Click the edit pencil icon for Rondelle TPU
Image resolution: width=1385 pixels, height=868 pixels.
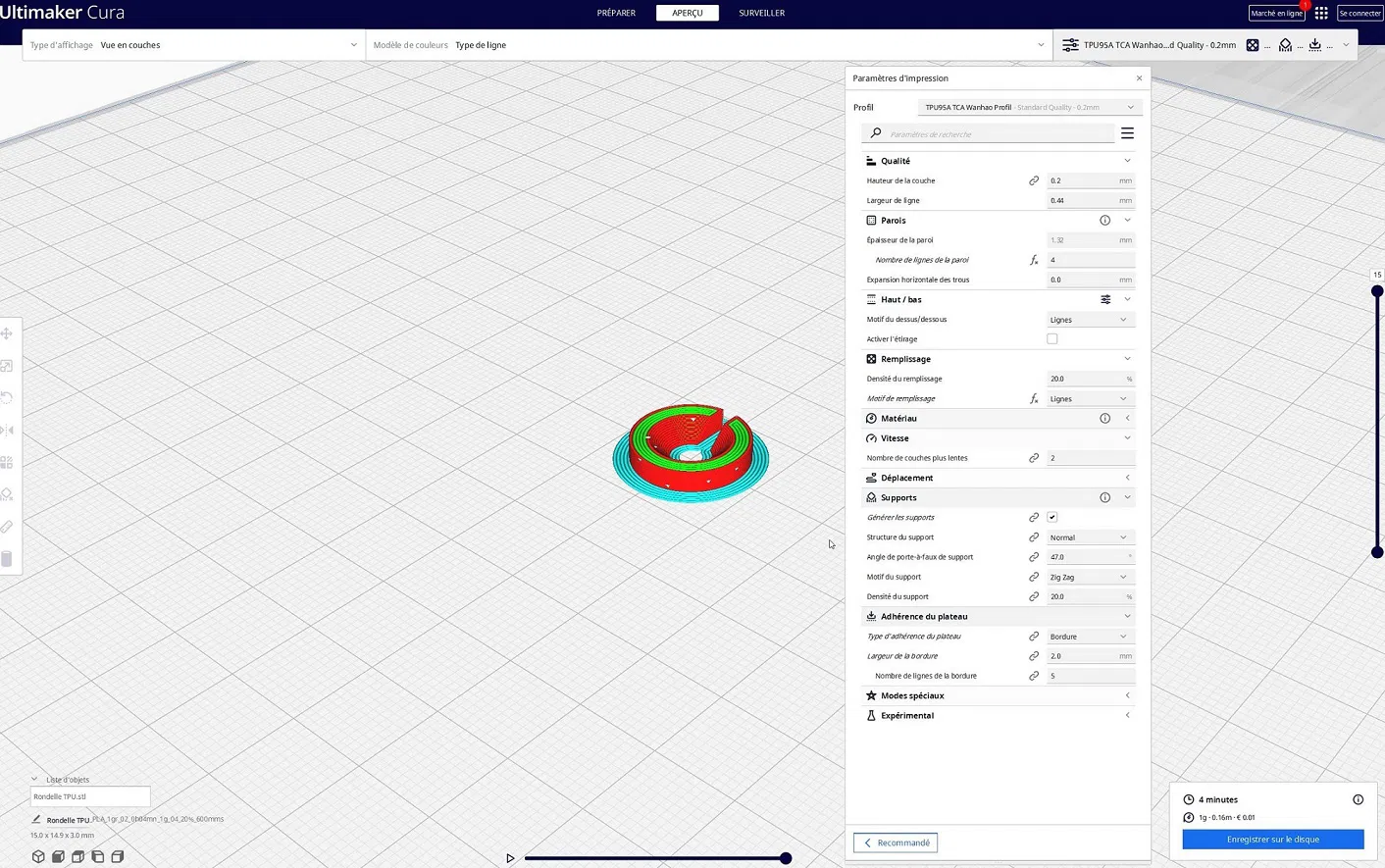tap(36, 819)
